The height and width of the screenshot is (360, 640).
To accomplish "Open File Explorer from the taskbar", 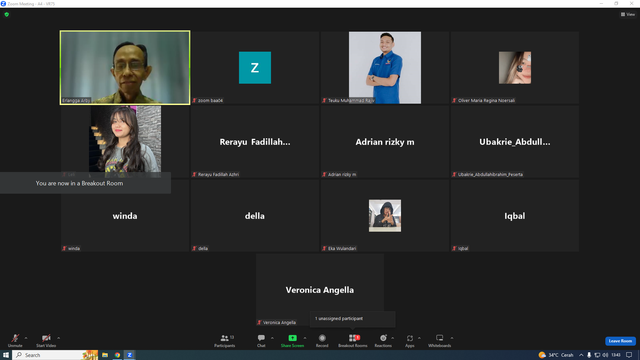I will (x=105, y=355).
